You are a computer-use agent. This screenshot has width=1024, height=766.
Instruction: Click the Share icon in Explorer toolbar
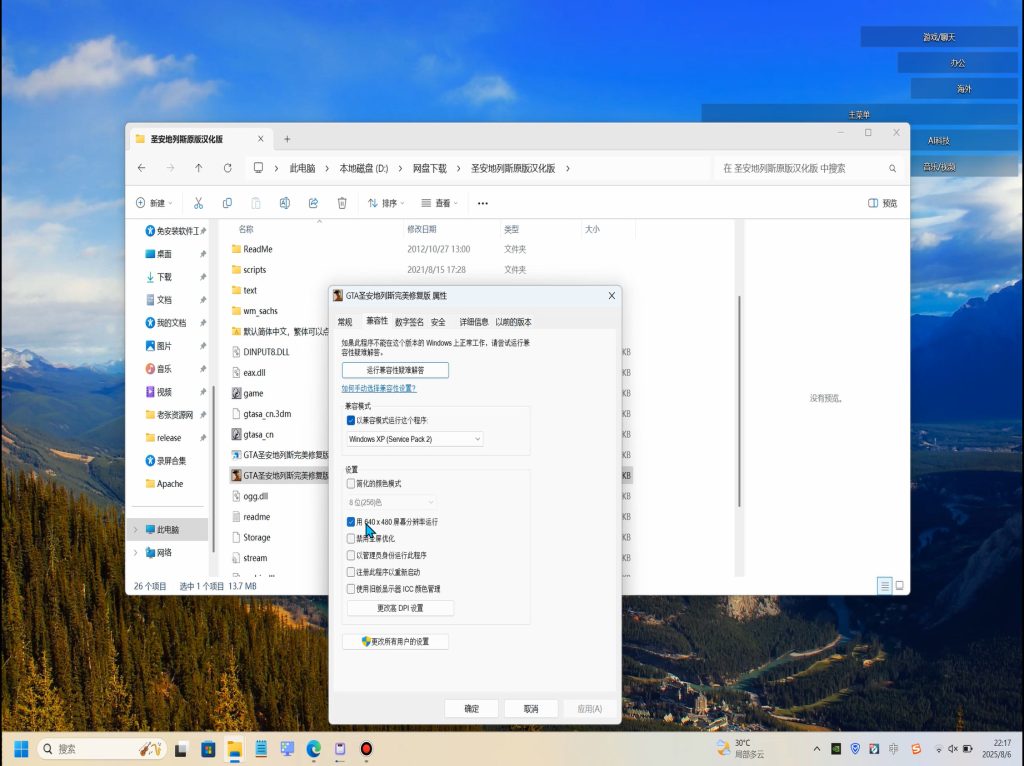(313, 203)
